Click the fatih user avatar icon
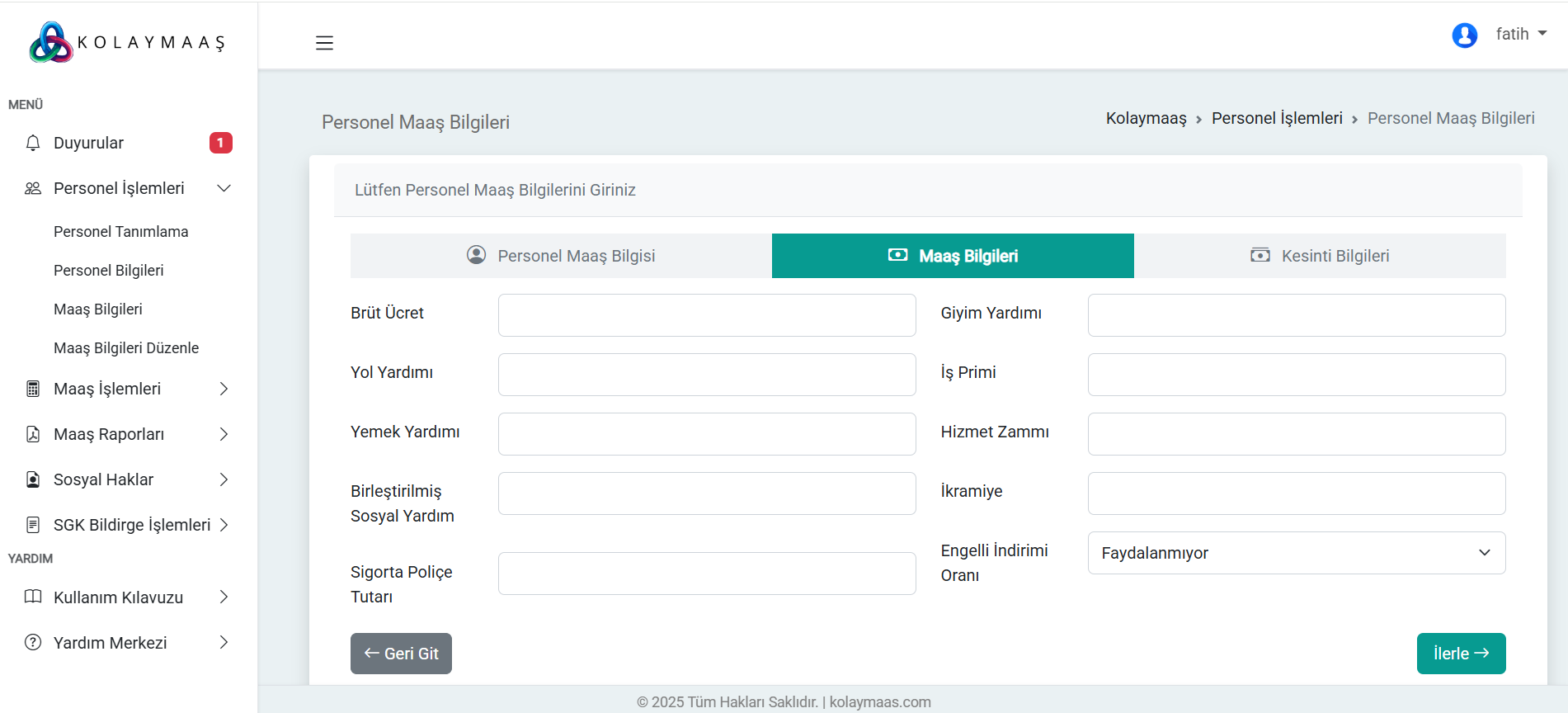1568x713 pixels. click(1464, 35)
